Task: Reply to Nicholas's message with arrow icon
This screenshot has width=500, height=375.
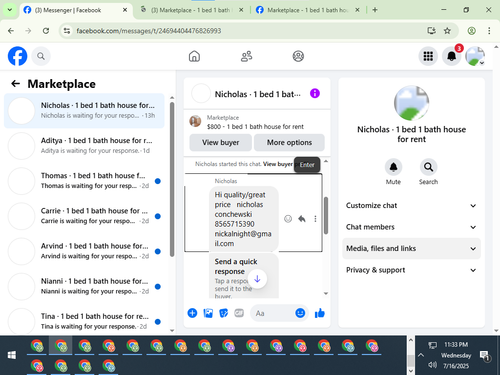Action: point(302,219)
